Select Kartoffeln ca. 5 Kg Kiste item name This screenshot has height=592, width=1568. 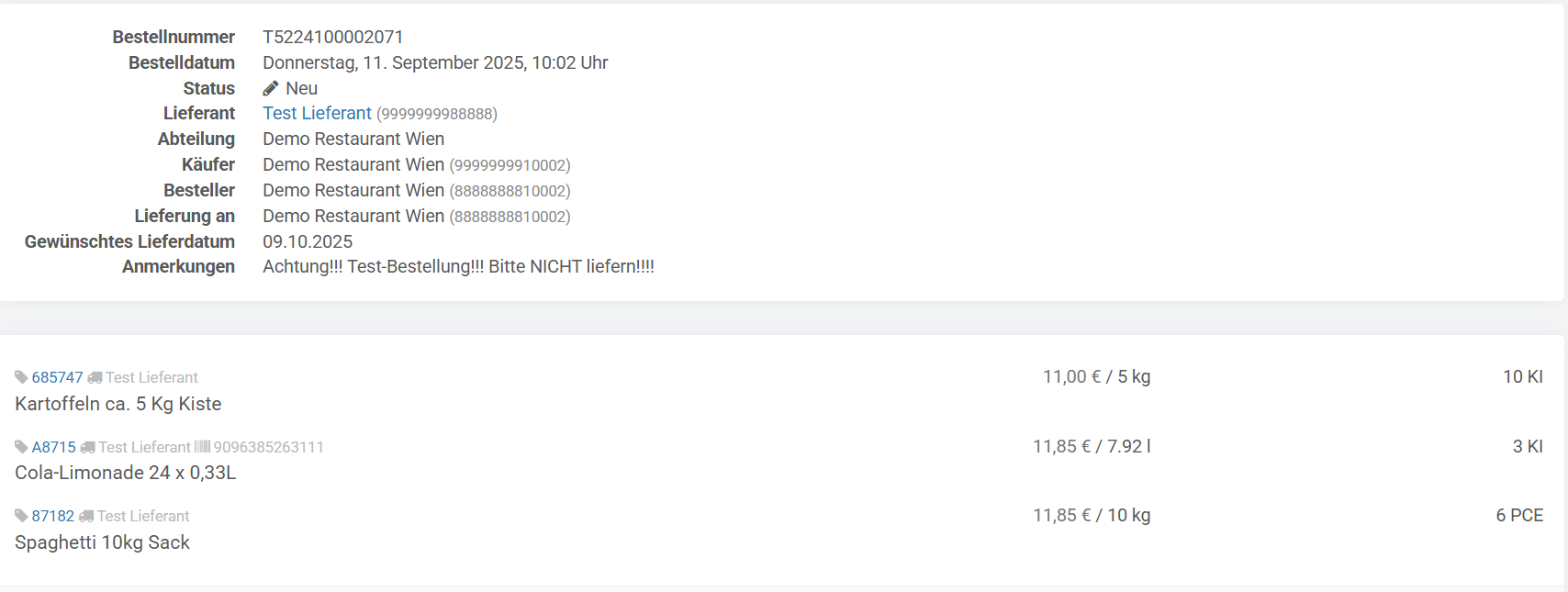[118, 404]
